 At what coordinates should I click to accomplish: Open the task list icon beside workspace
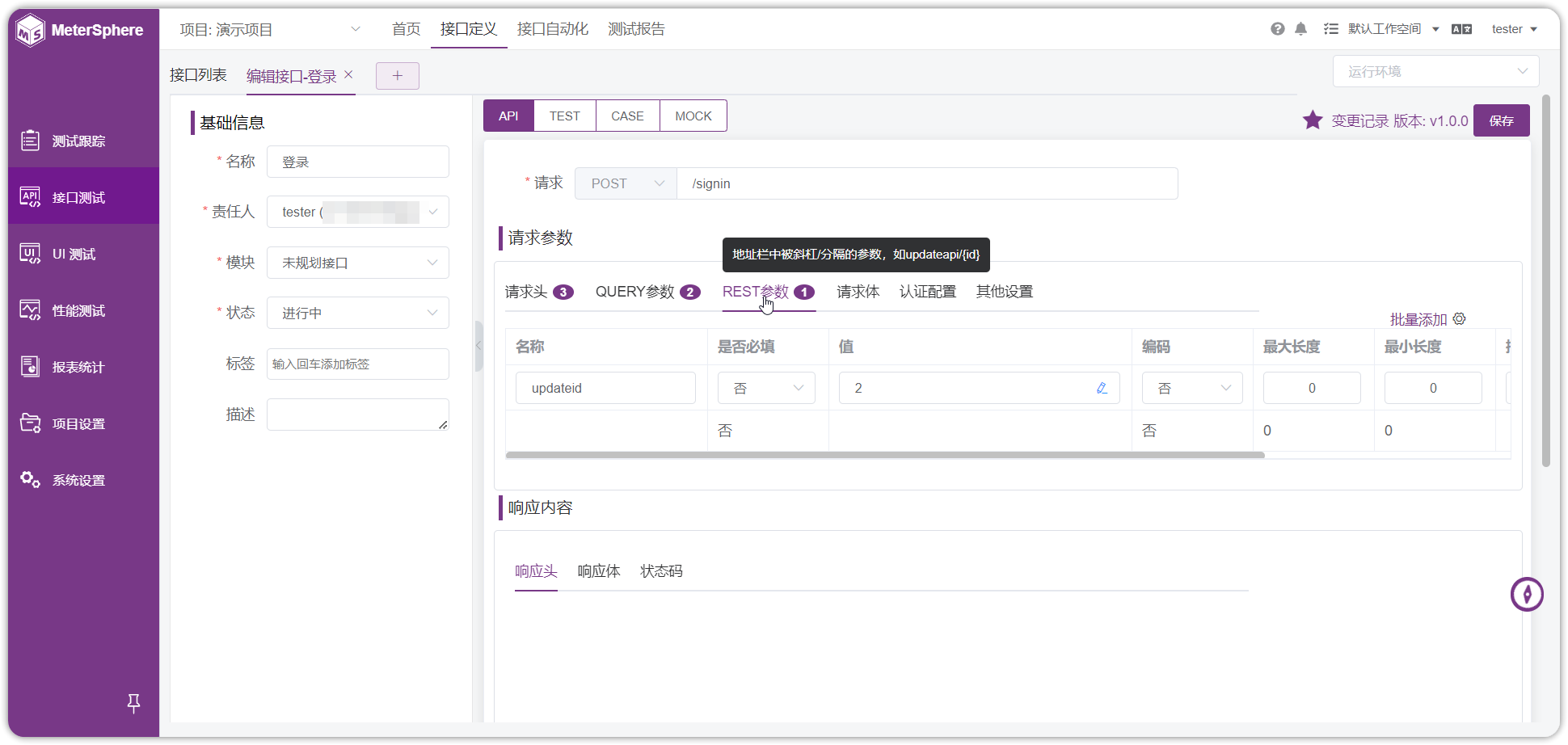[x=1330, y=29]
